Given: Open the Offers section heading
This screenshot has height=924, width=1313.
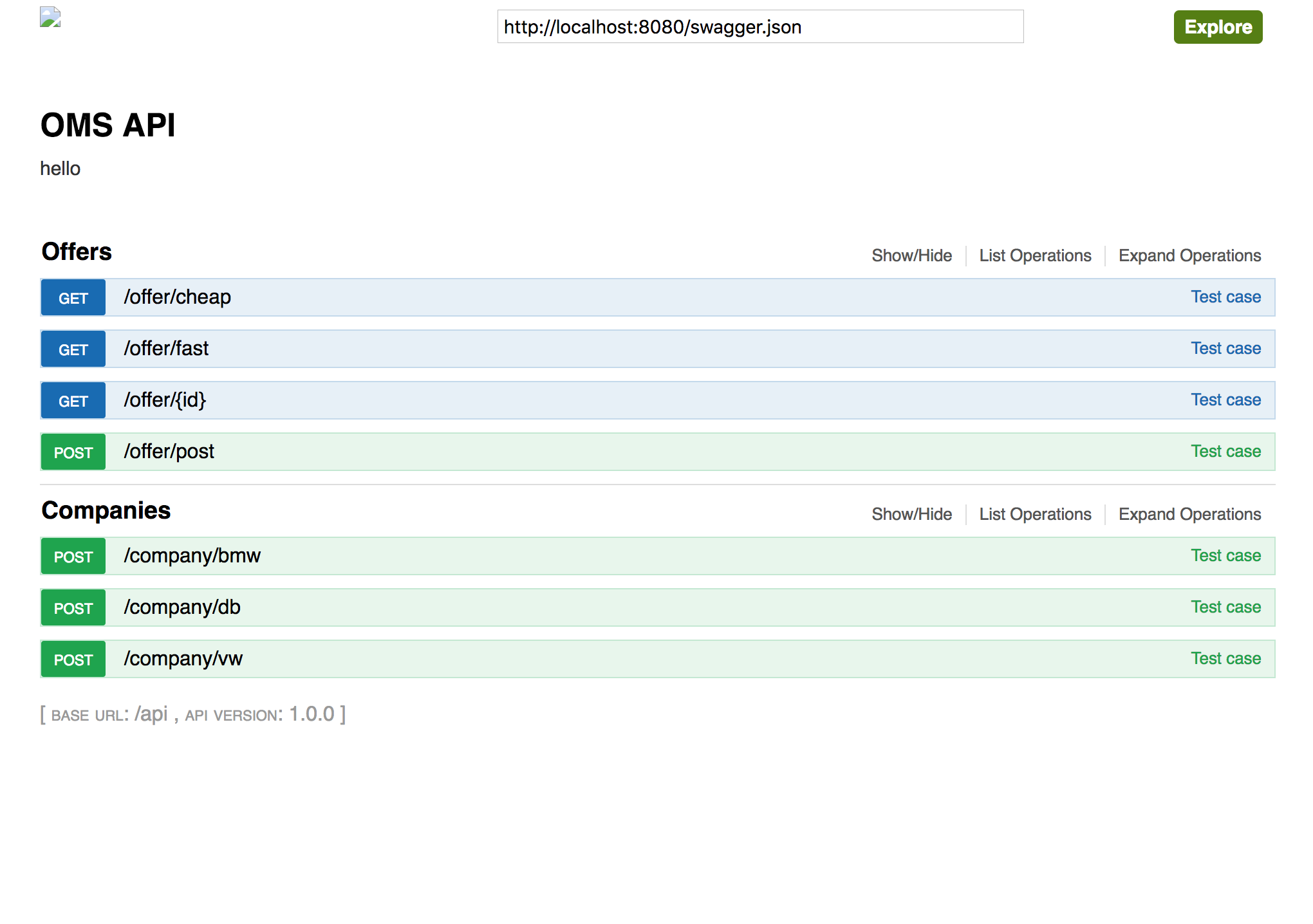Looking at the screenshot, I should pyautogui.click(x=77, y=252).
